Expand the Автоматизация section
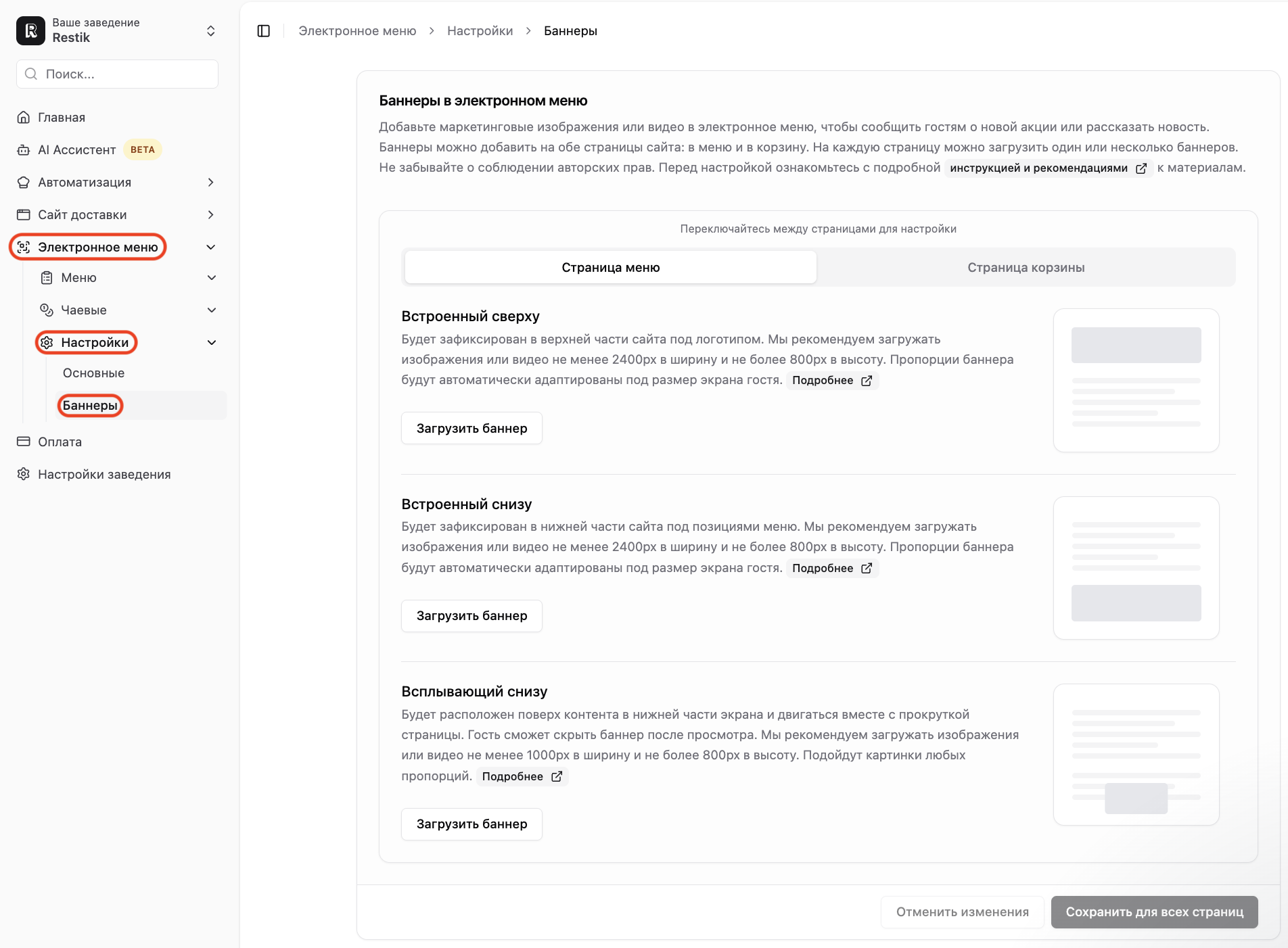The height and width of the screenshot is (948, 1288). (210, 182)
